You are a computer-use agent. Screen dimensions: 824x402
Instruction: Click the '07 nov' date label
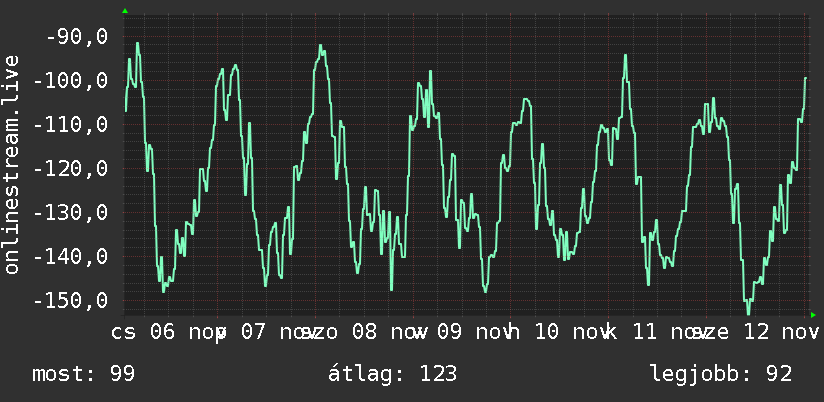(280, 333)
